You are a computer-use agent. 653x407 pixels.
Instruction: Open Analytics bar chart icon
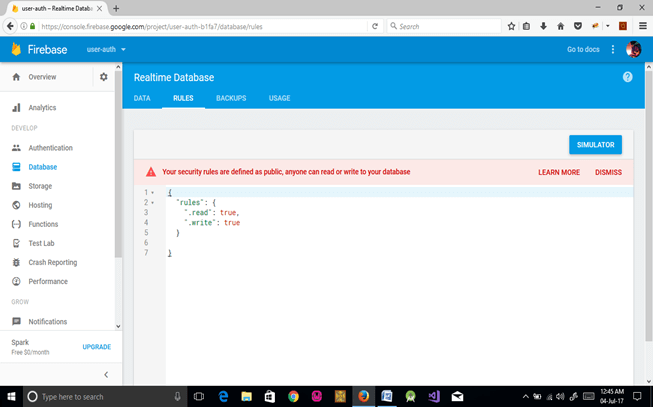(x=16, y=107)
